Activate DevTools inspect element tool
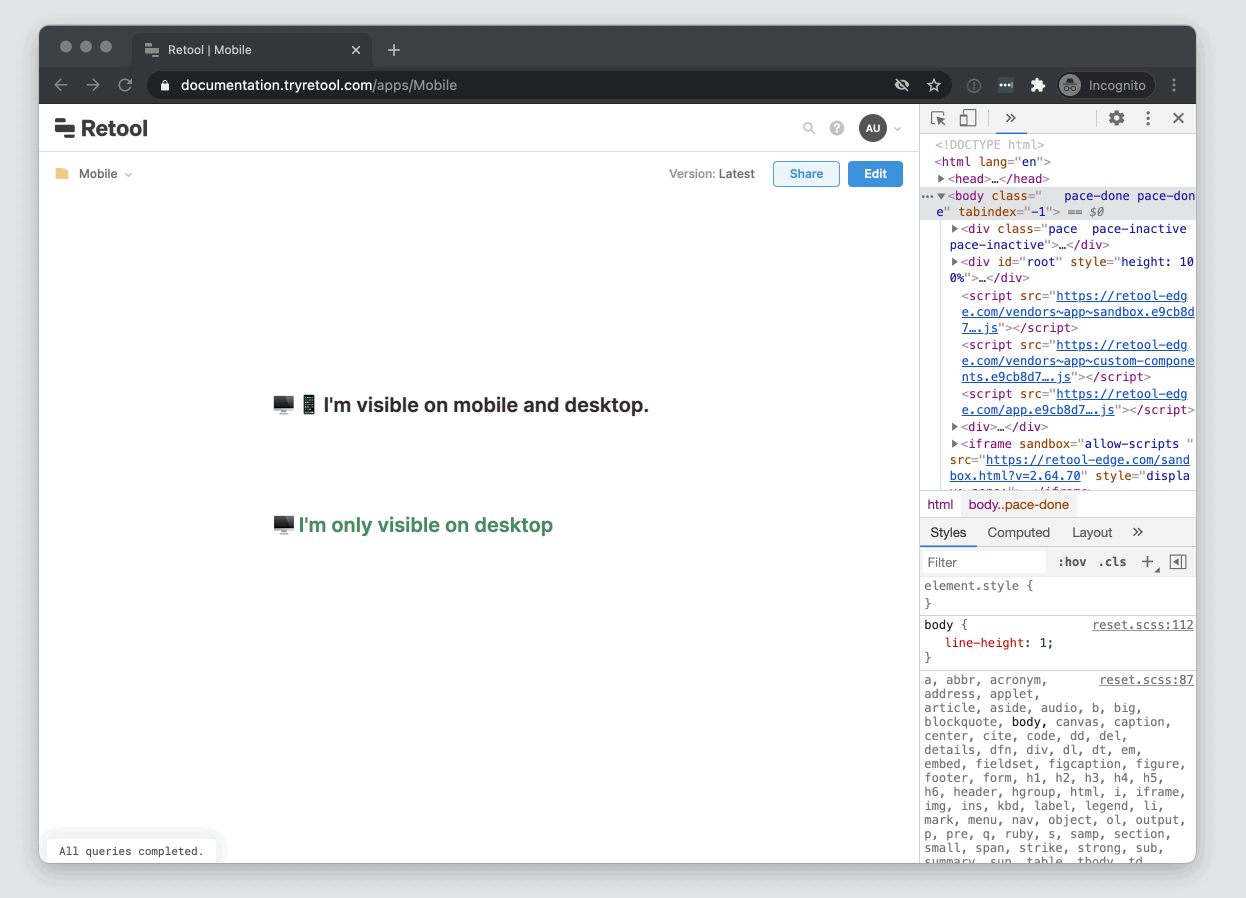The width and height of the screenshot is (1246, 898). point(938,118)
